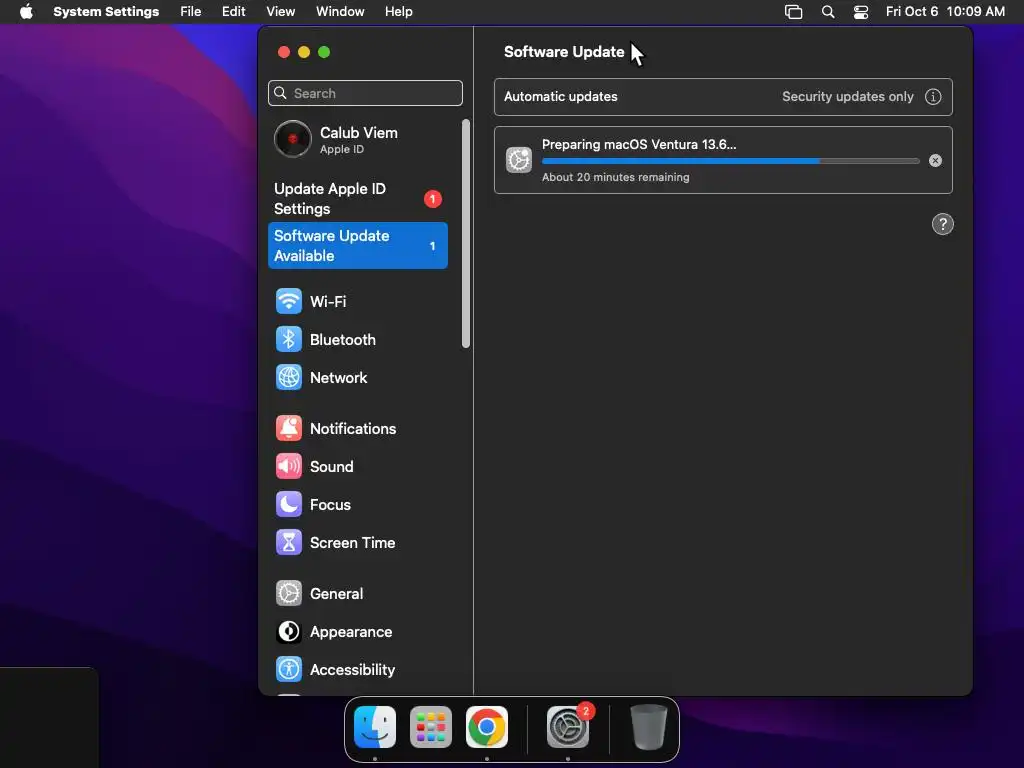1024x768 pixels.
Task: Open the File menu
Action: [191, 12]
